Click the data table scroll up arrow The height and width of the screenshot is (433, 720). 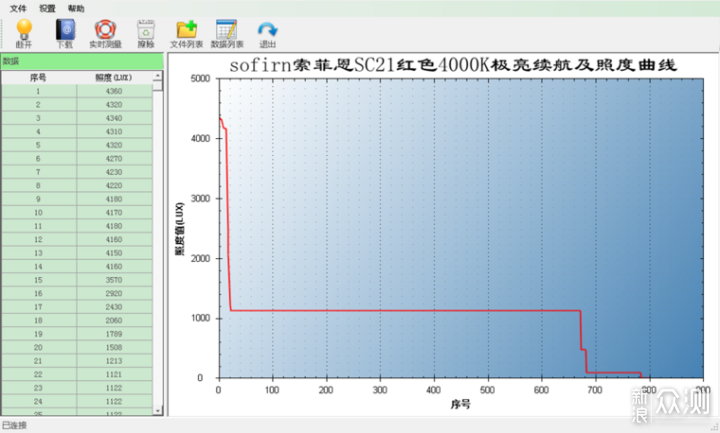pyautogui.click(x=158, y=75)
